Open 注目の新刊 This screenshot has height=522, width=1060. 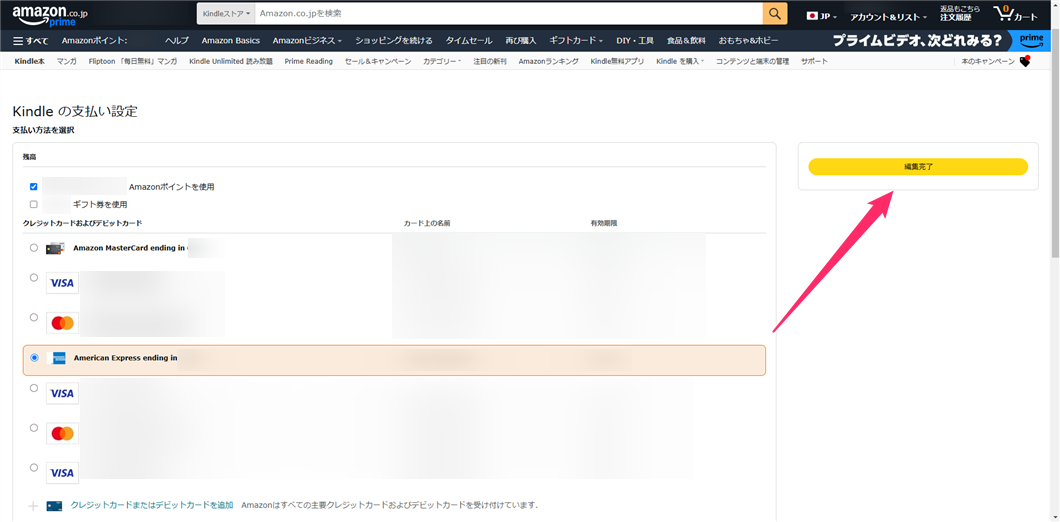[x=489, y=62]
